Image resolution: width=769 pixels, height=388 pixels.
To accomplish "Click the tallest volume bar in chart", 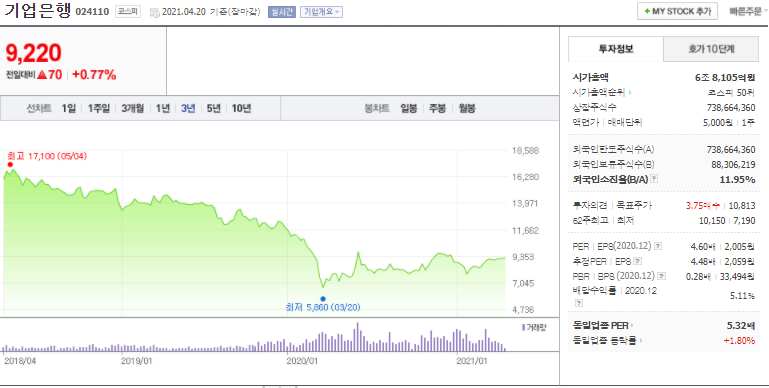I will point(358,336).
